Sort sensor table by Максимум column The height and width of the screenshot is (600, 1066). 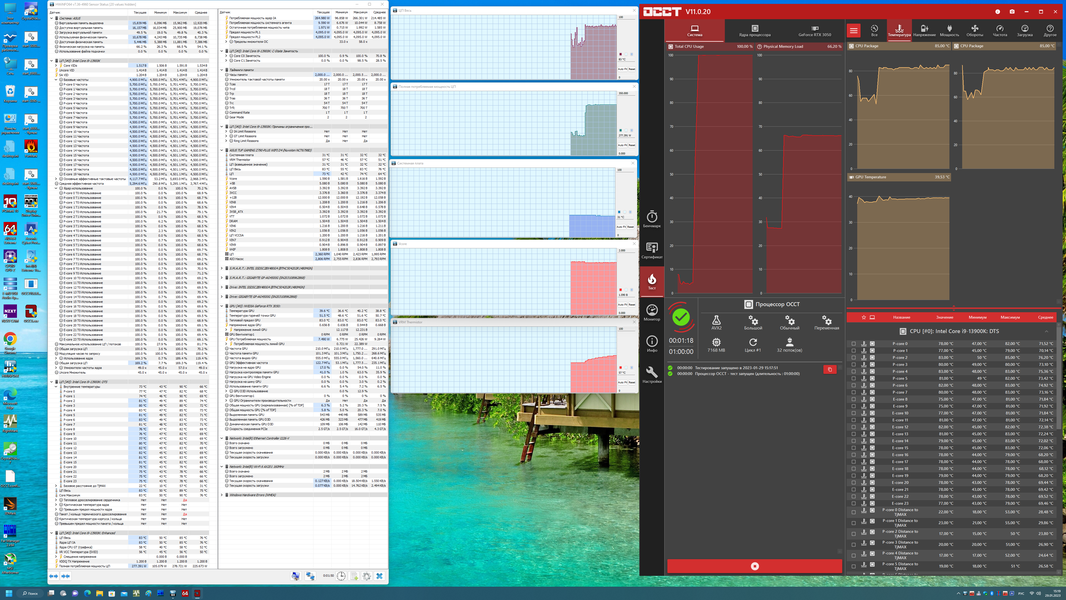coord(1010,317)
